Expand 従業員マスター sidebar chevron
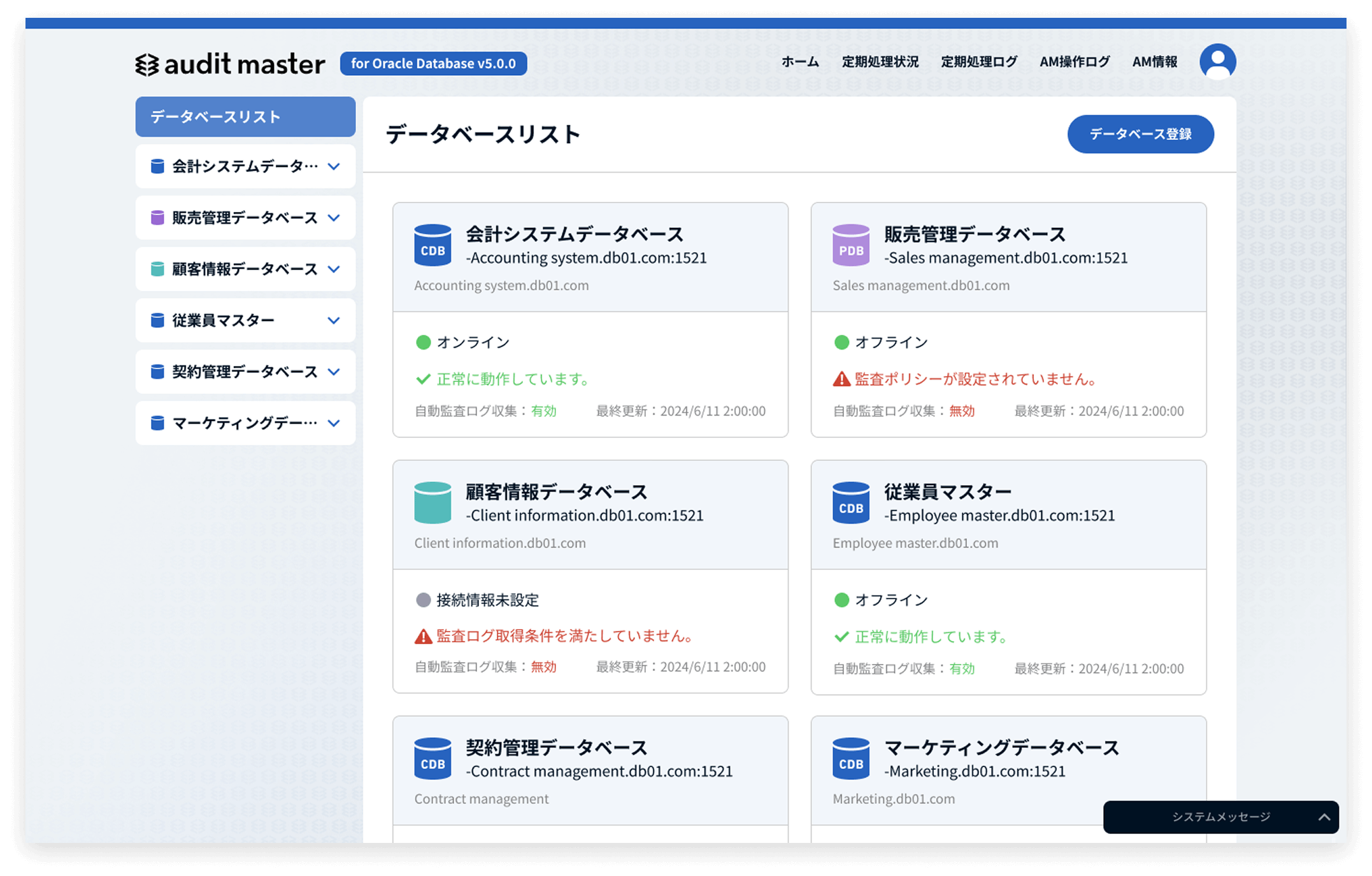The width and height of the screenshot is (1372, 876). pyautogui.click(x=334, y=321)
